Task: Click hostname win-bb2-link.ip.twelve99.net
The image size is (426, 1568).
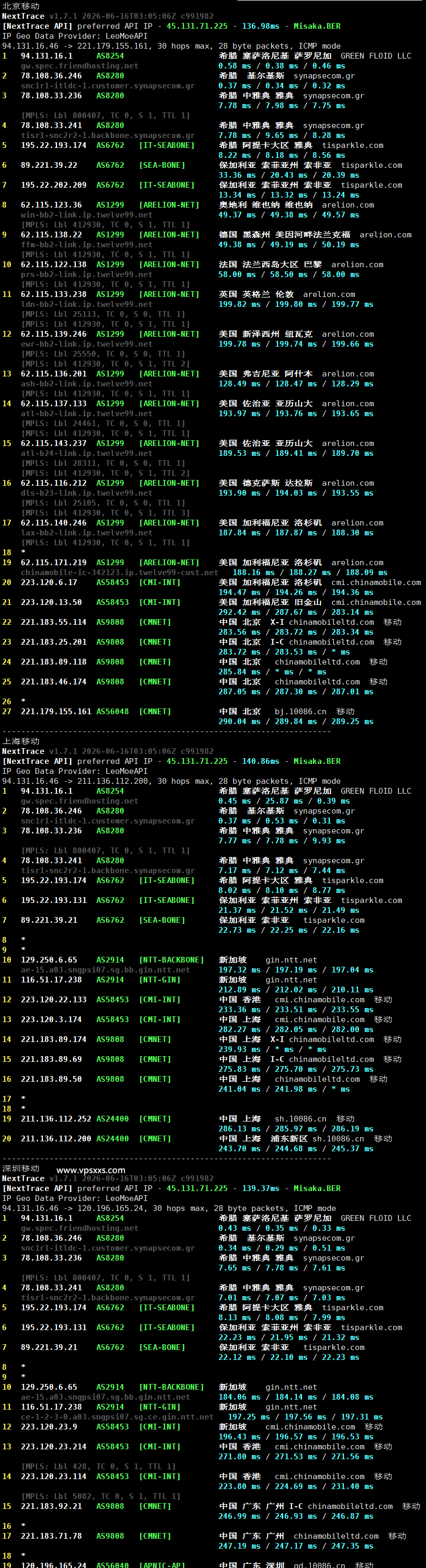Action: tap(86, 215)
